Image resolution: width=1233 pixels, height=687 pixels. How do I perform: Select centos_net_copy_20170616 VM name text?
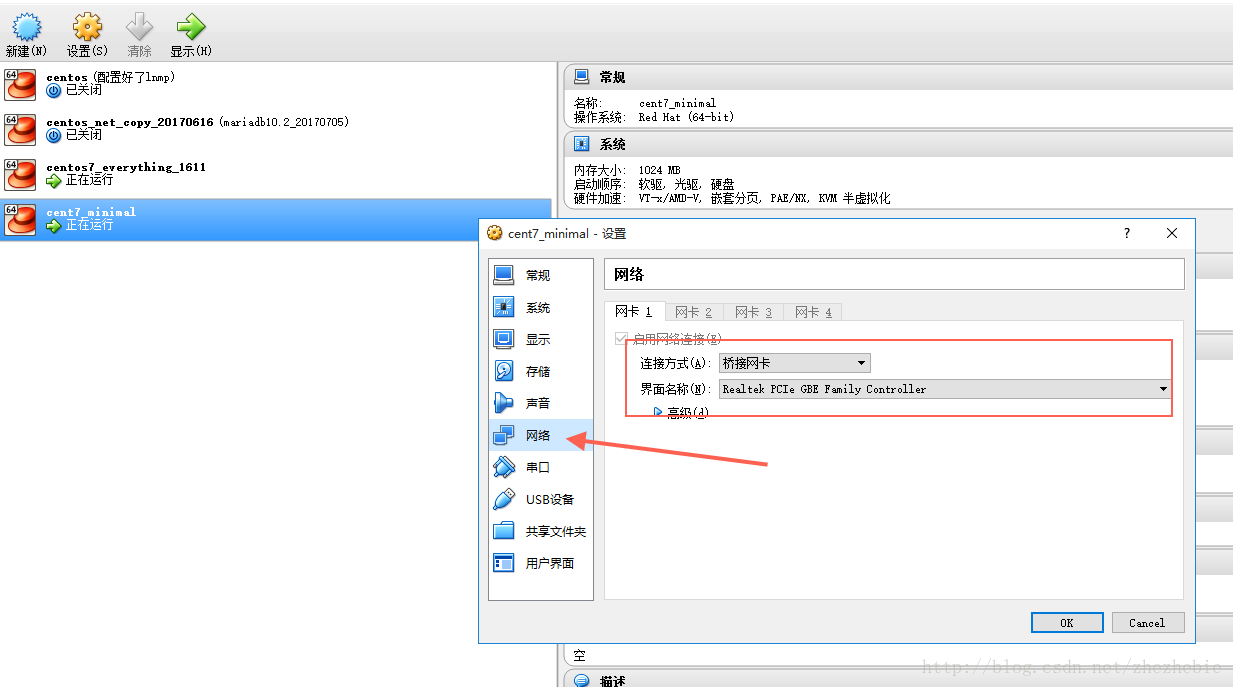click(130, 122)
